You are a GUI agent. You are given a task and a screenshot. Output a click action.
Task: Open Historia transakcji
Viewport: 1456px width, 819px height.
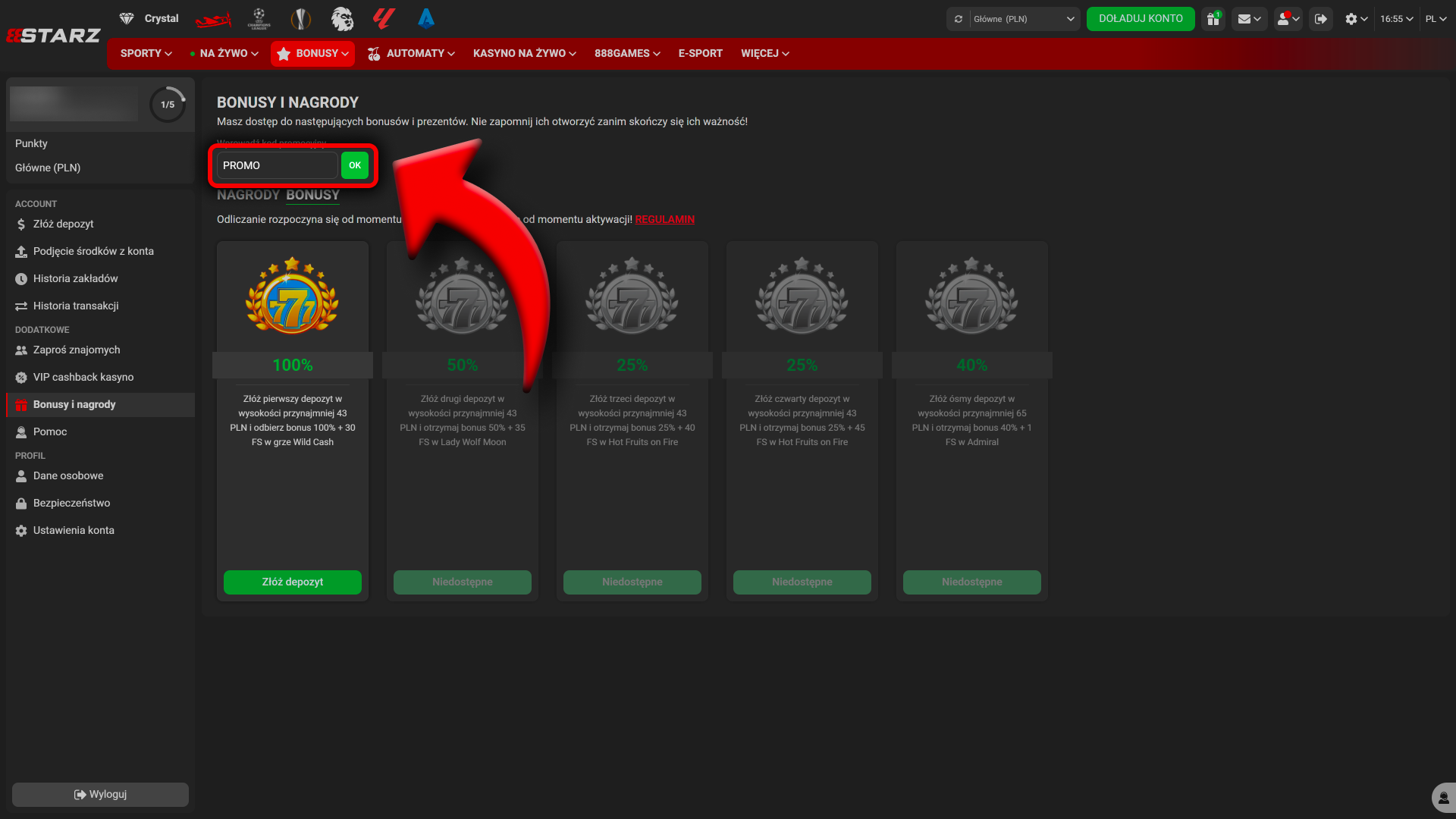[100, 306]
